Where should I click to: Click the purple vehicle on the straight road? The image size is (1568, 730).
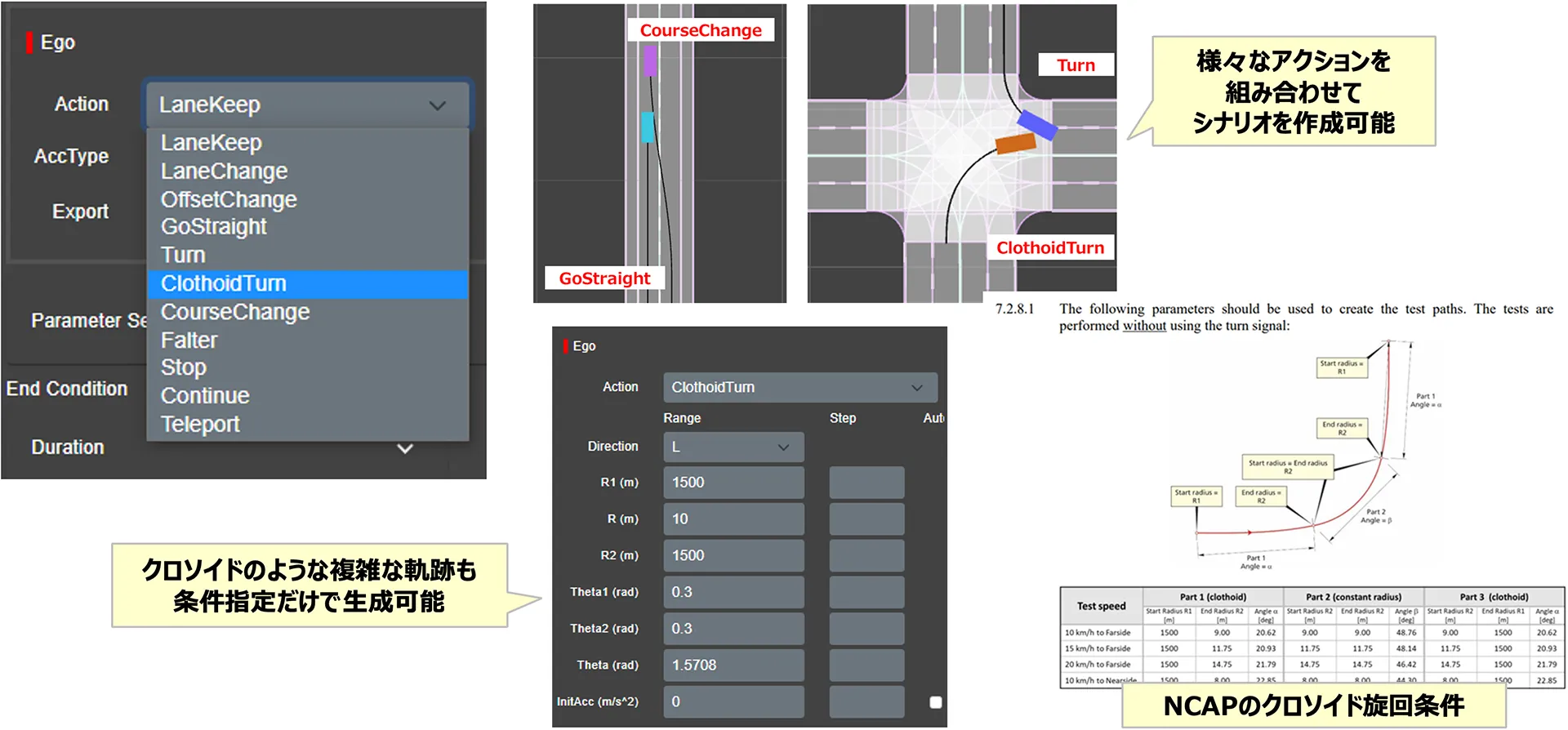coord(649,61)
